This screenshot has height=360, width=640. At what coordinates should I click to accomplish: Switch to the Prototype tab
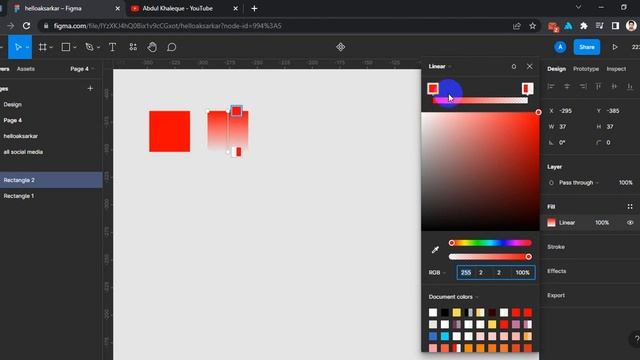coord(586,69)
